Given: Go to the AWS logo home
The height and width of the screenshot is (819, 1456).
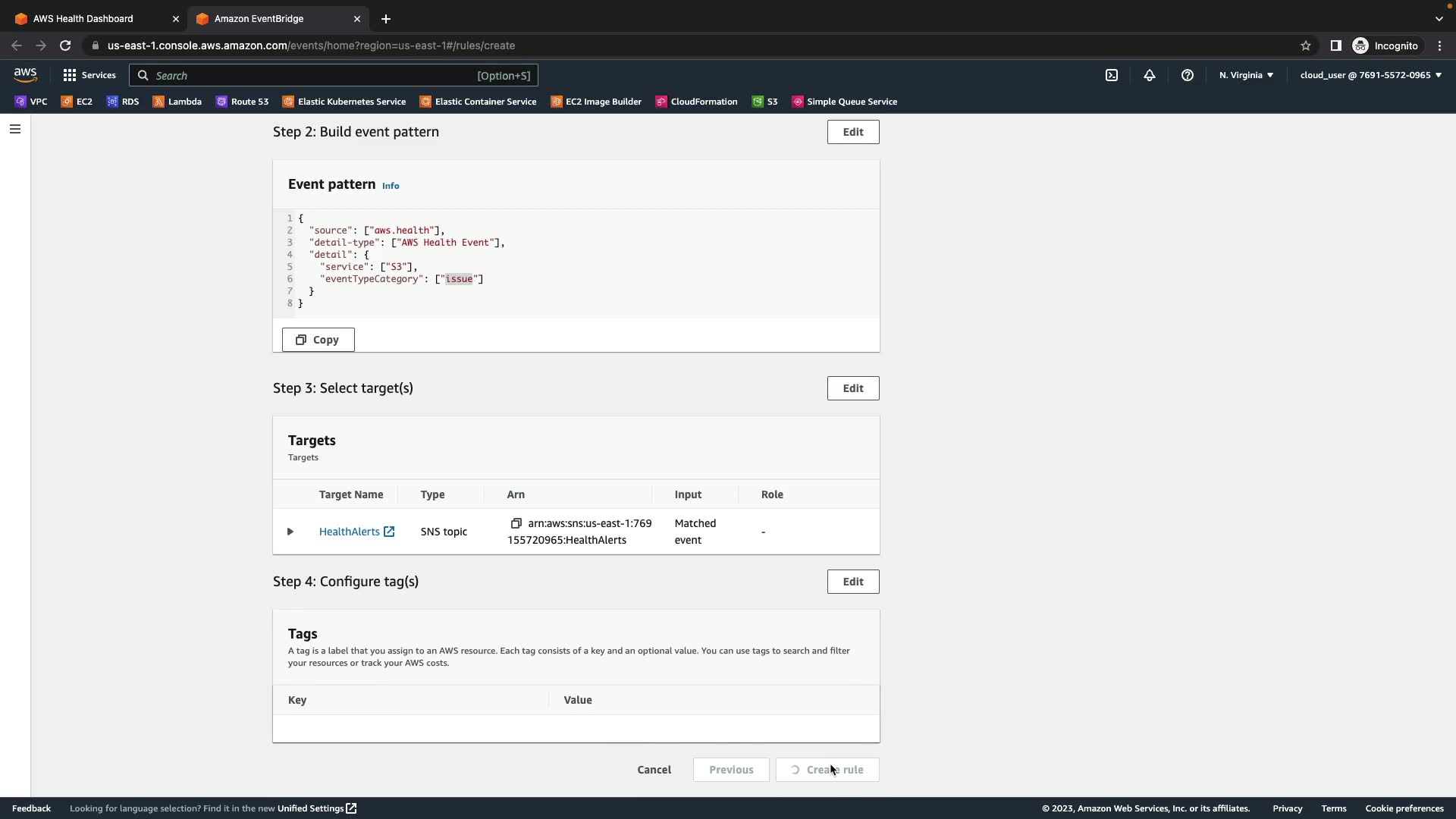Looking at the screenshot, I should 25,75.
